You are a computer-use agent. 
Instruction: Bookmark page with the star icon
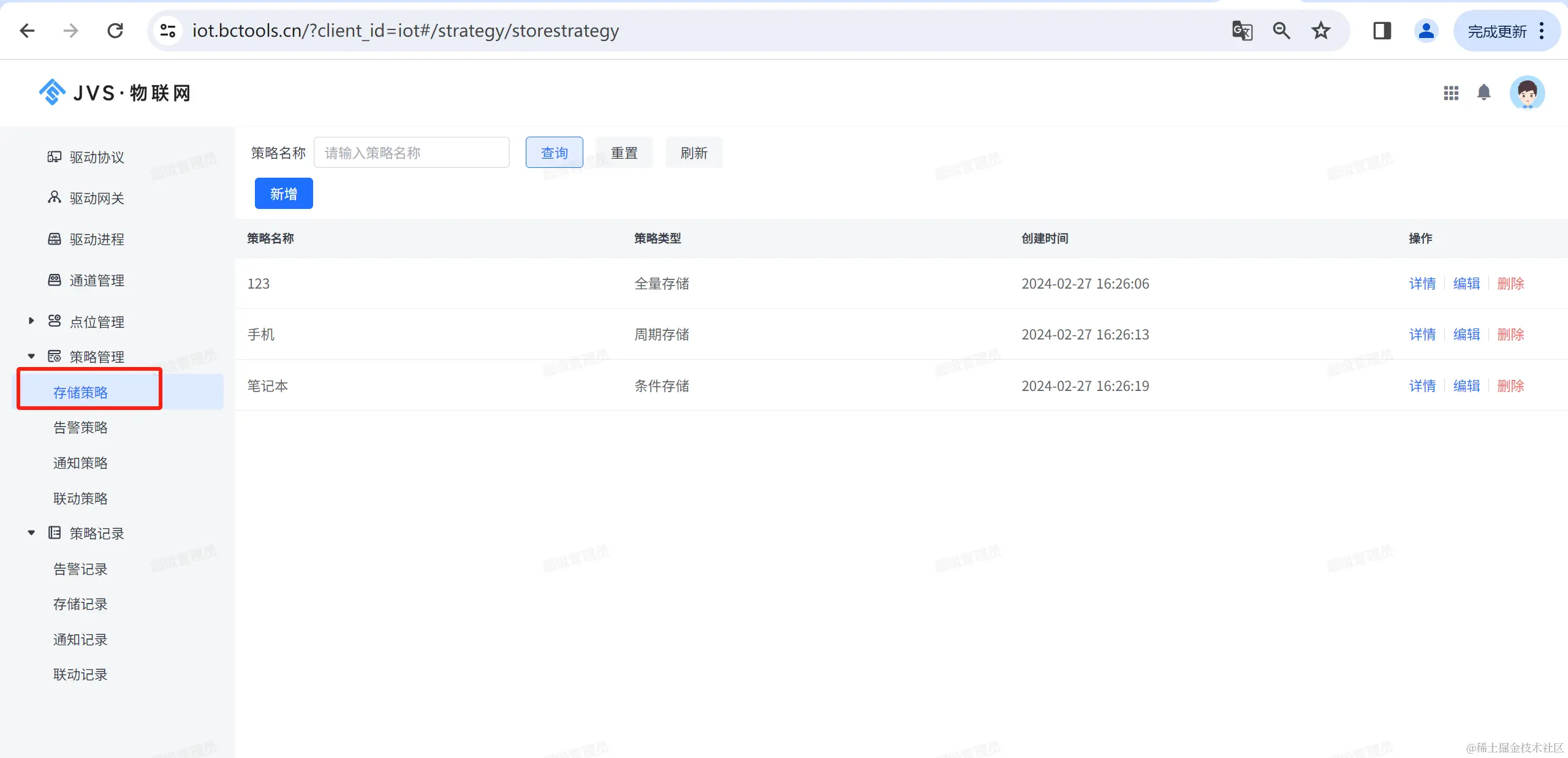click(1320, 31)
